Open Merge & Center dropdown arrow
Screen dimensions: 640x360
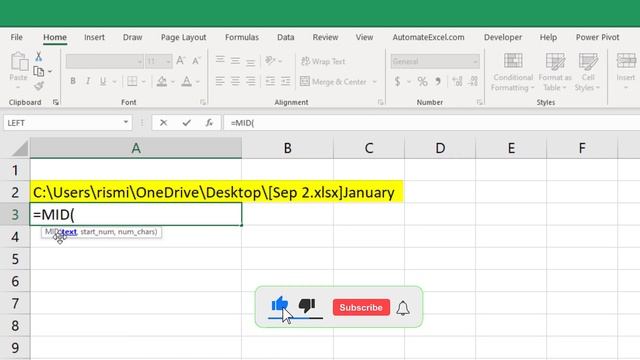pos(374,82)
